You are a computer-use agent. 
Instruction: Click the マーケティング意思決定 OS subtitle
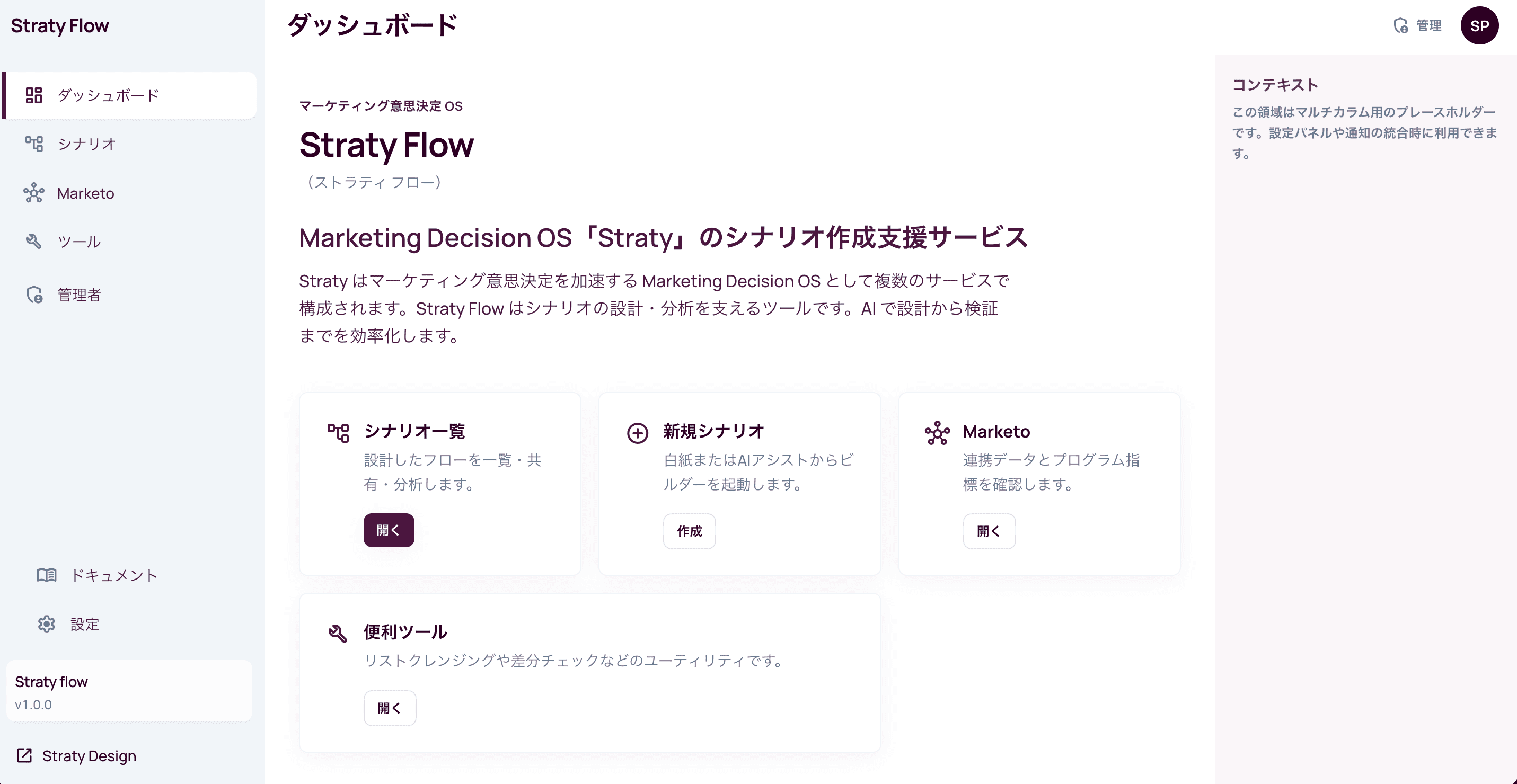(x=381, y=105)
